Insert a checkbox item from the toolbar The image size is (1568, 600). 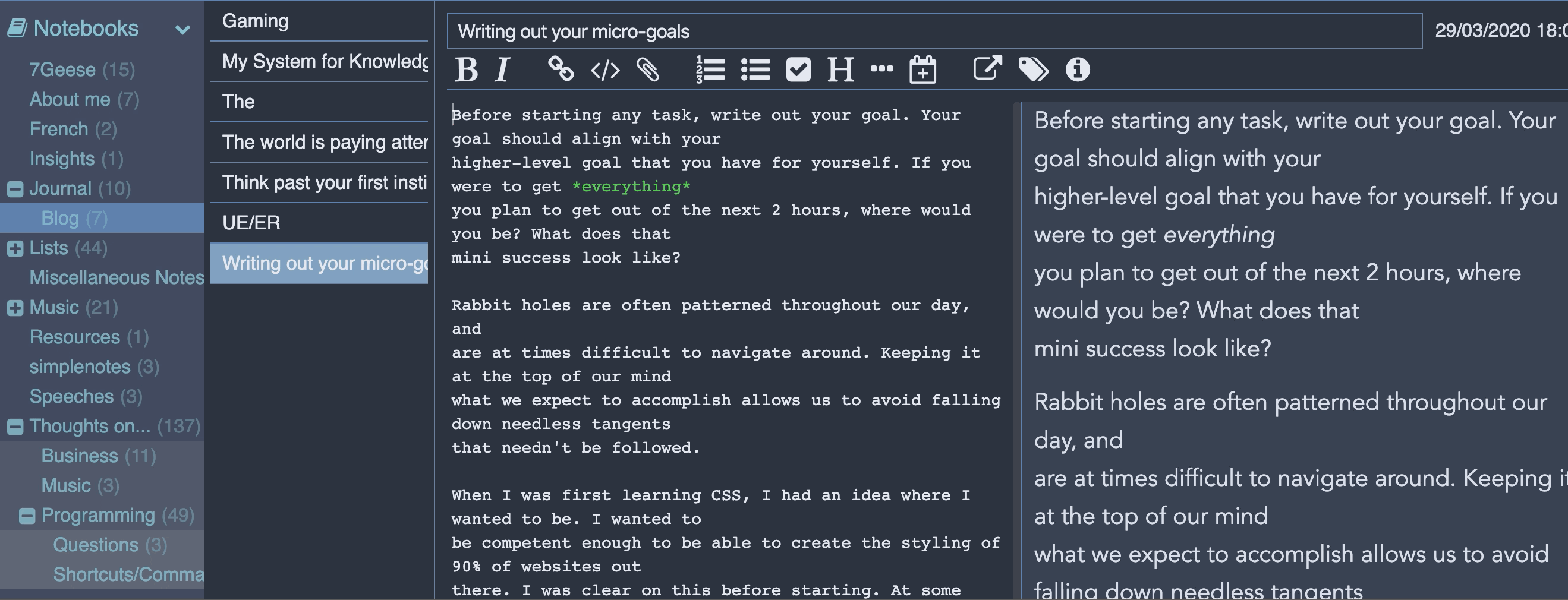point(798,70)
